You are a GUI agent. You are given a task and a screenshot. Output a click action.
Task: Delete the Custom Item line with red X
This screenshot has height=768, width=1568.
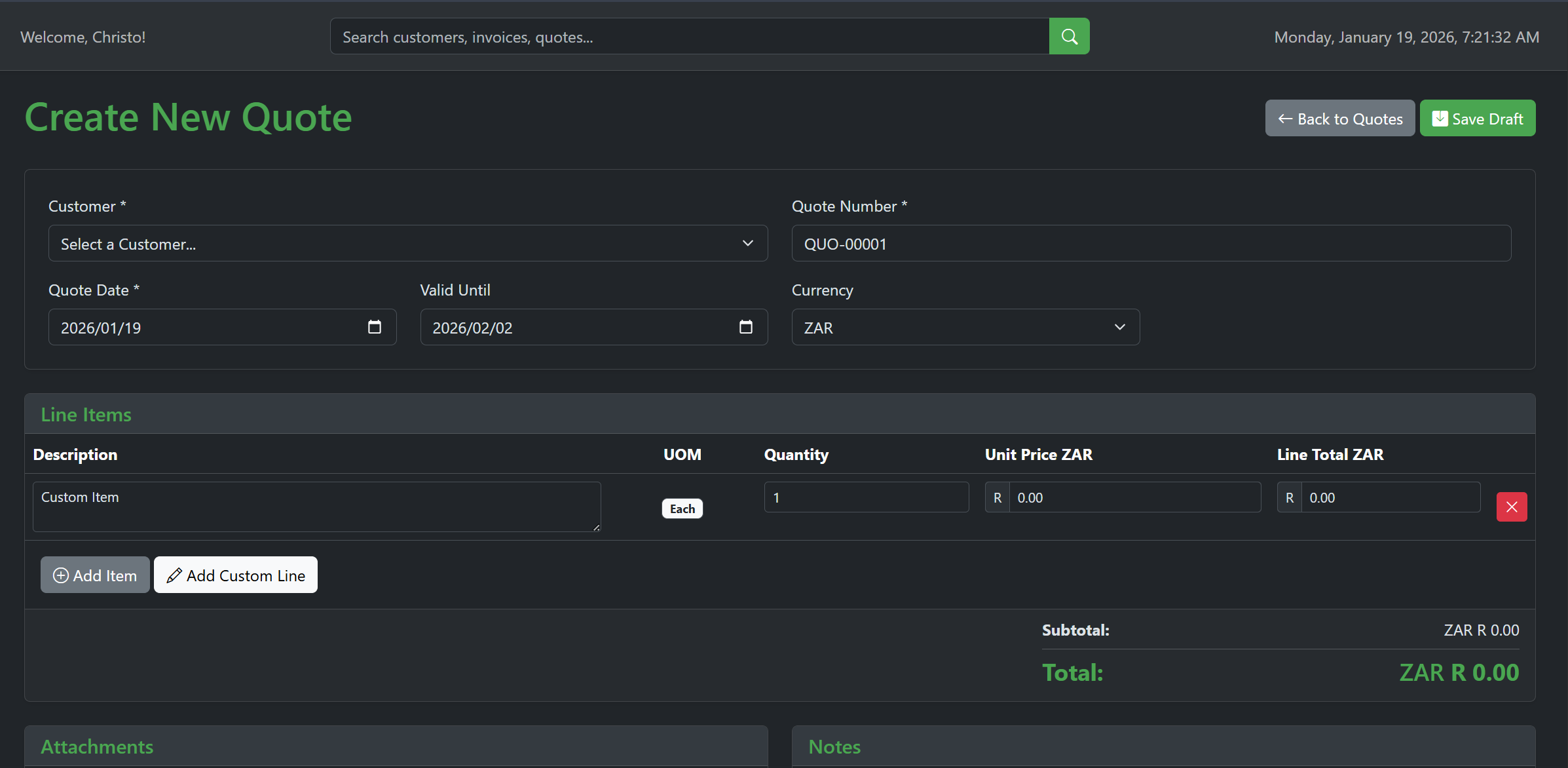click(x=1511, y=507)
